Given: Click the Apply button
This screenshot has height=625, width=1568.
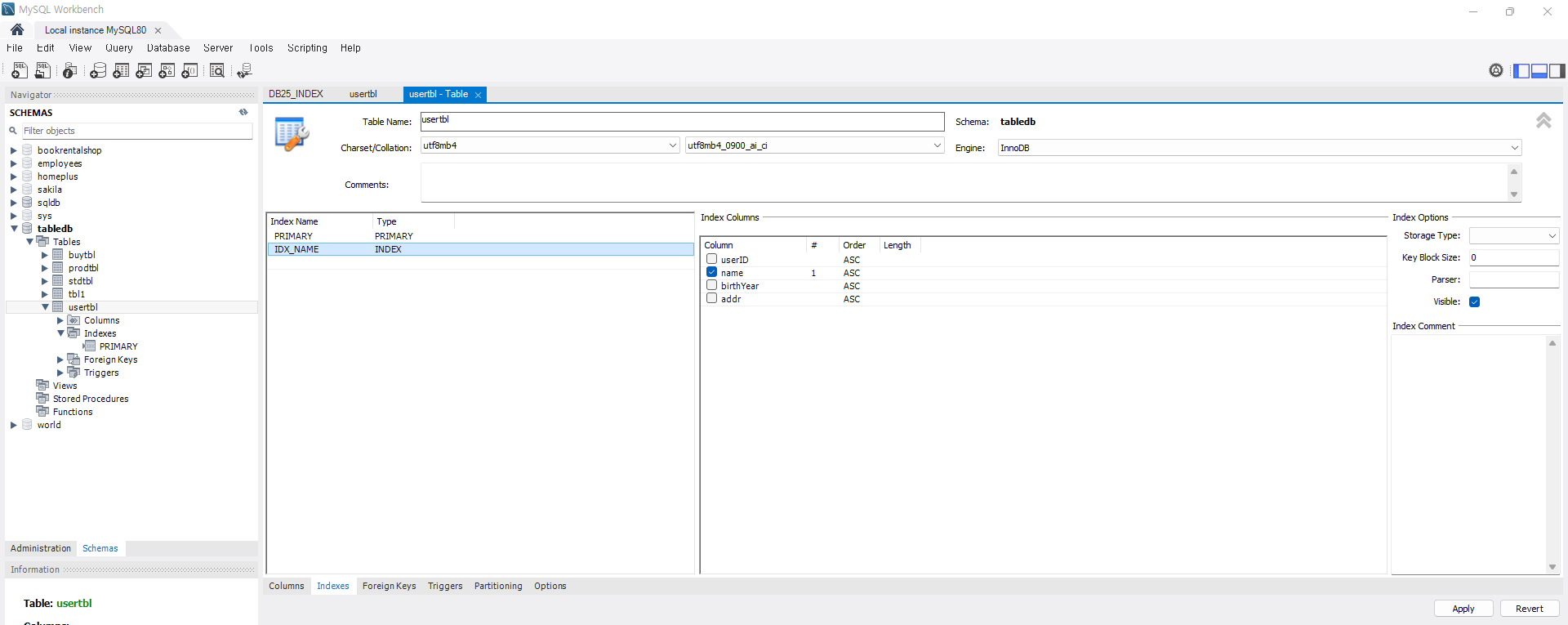Looking at the screenshot, I should tap(1463, 609).
